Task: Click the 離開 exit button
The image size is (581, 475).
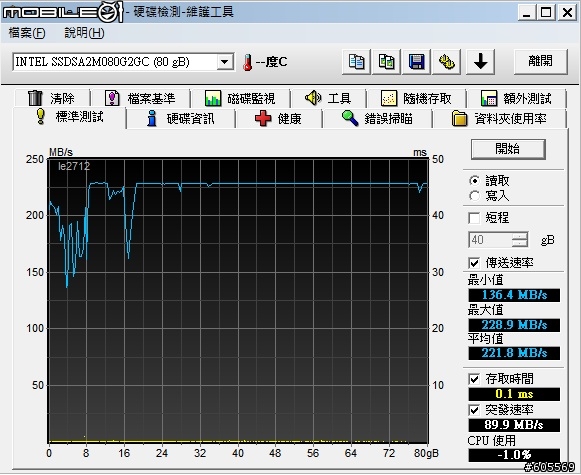Action: tap(541, 62)
